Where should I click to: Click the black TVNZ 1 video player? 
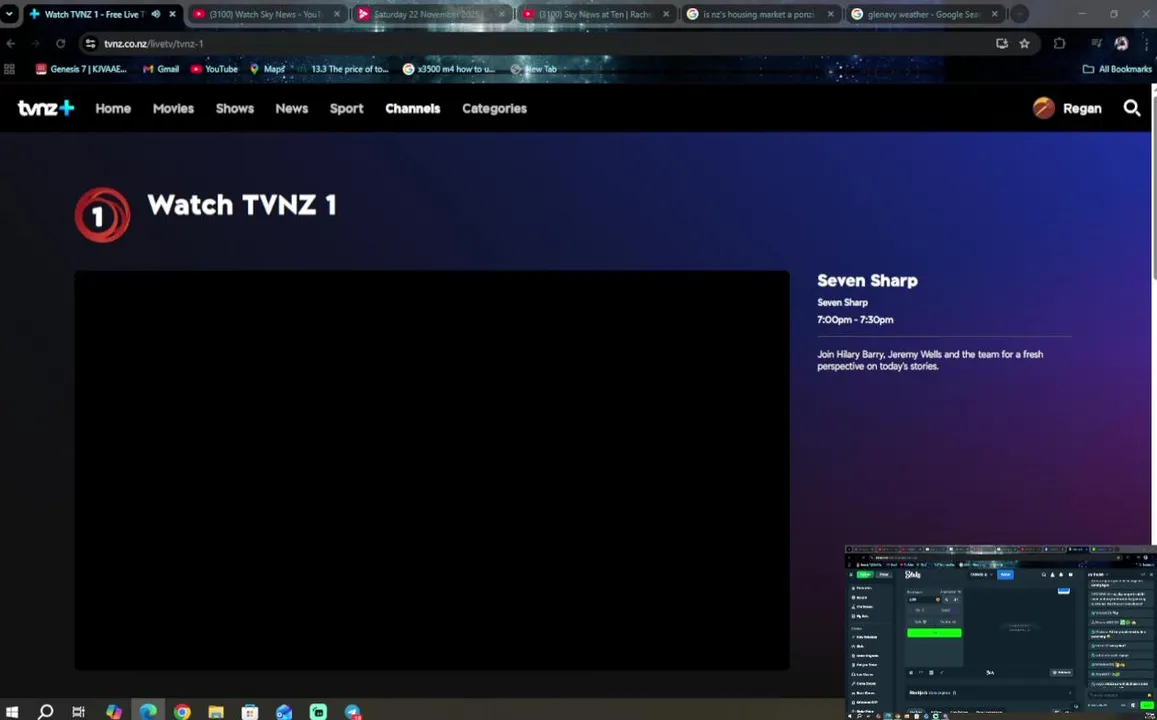pos(432,470)
